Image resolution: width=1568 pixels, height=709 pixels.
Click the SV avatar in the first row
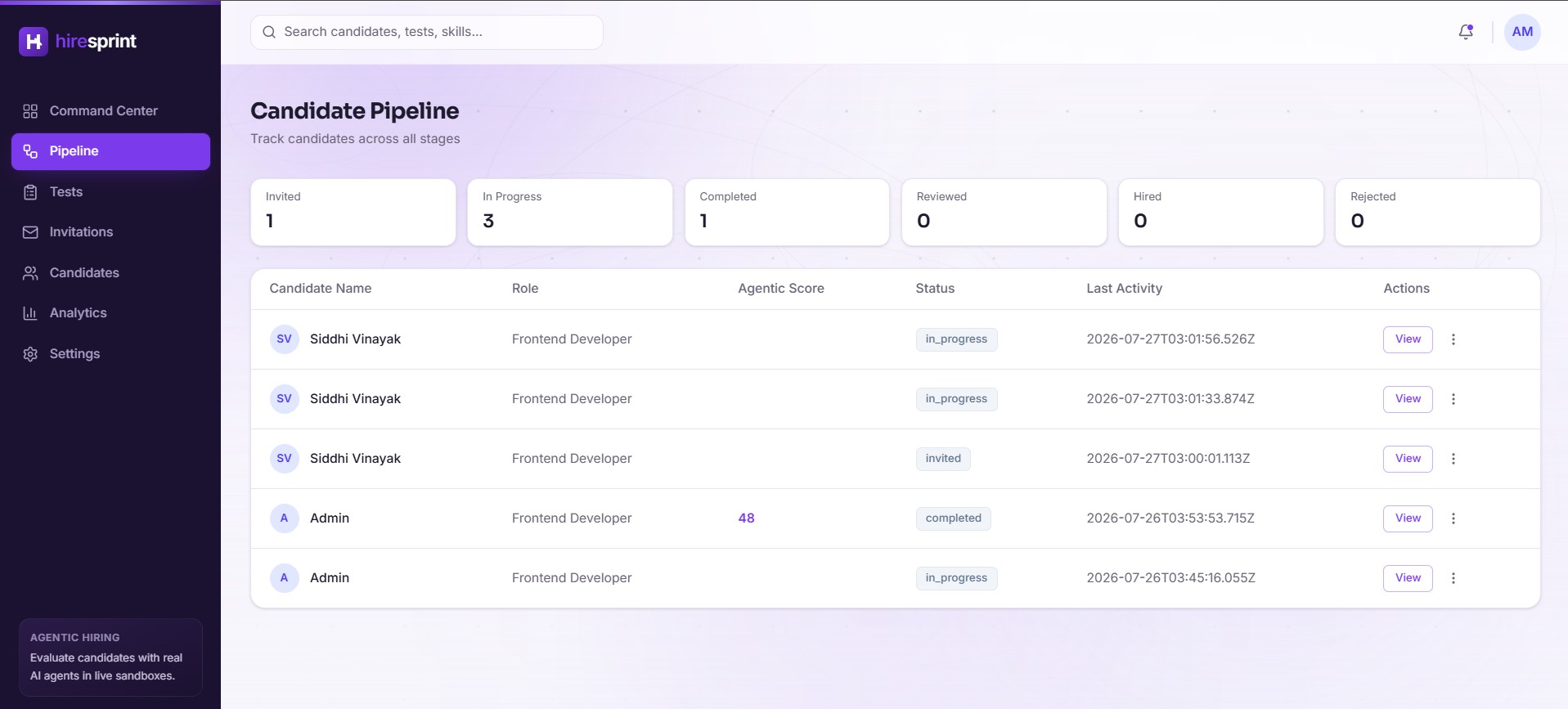[x=284, y=339]
